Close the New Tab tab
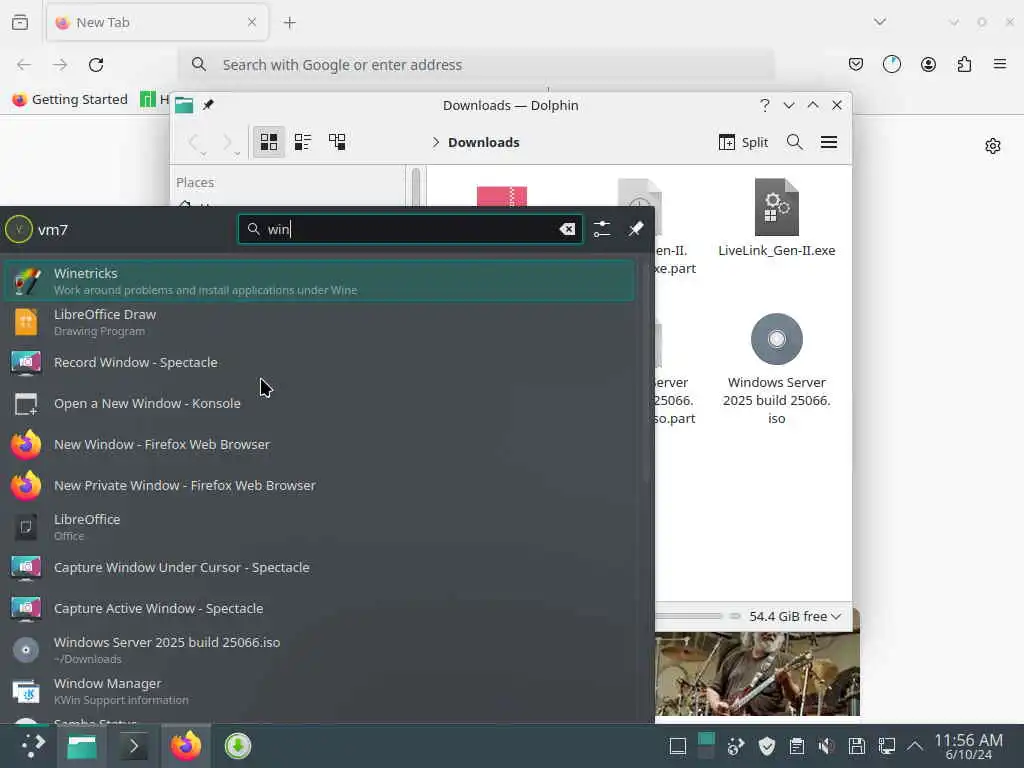Screen dimensions: 1024x768 tap(252, 22)
